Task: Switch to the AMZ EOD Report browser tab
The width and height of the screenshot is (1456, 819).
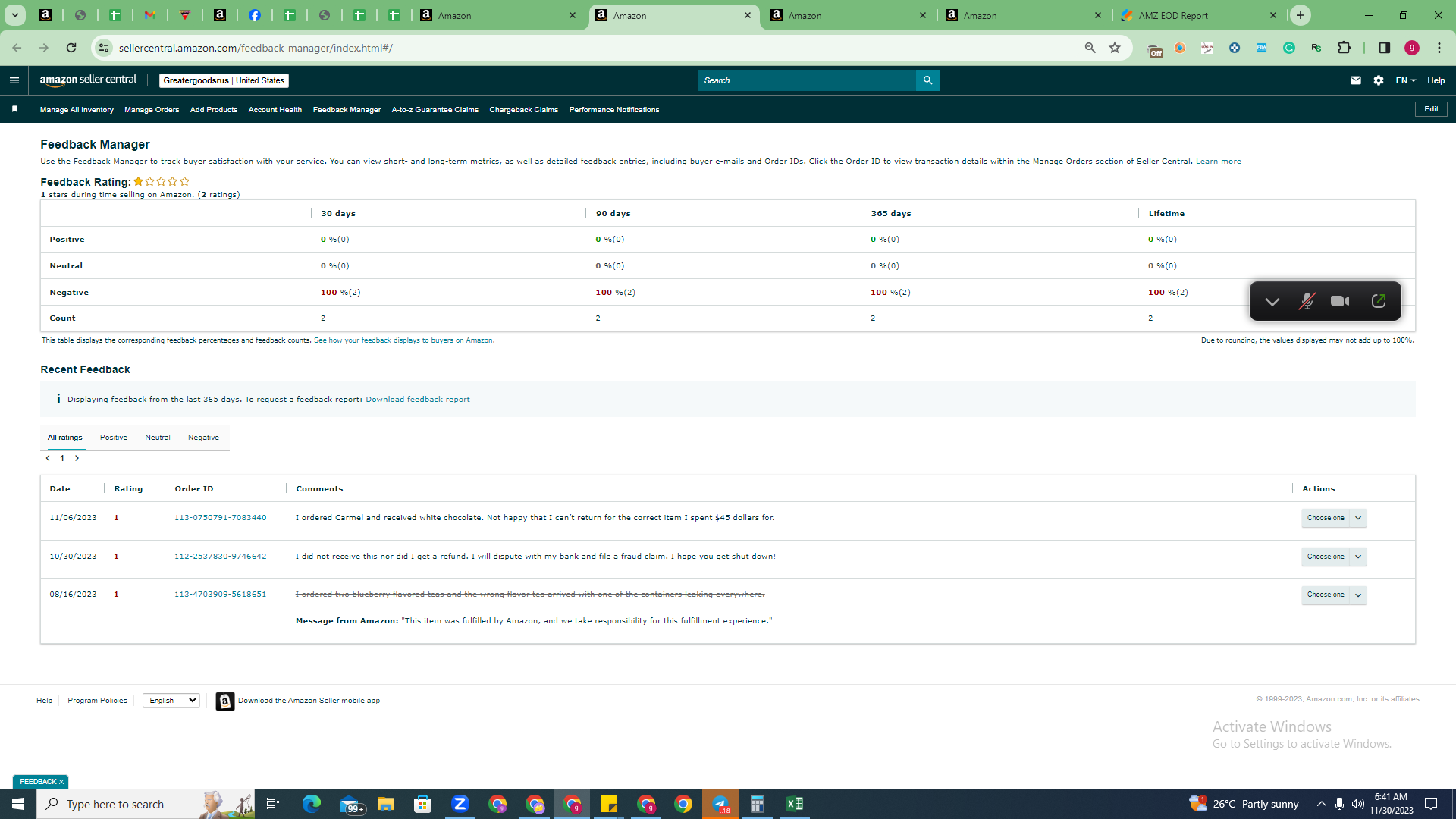Action: [1198, 15]
